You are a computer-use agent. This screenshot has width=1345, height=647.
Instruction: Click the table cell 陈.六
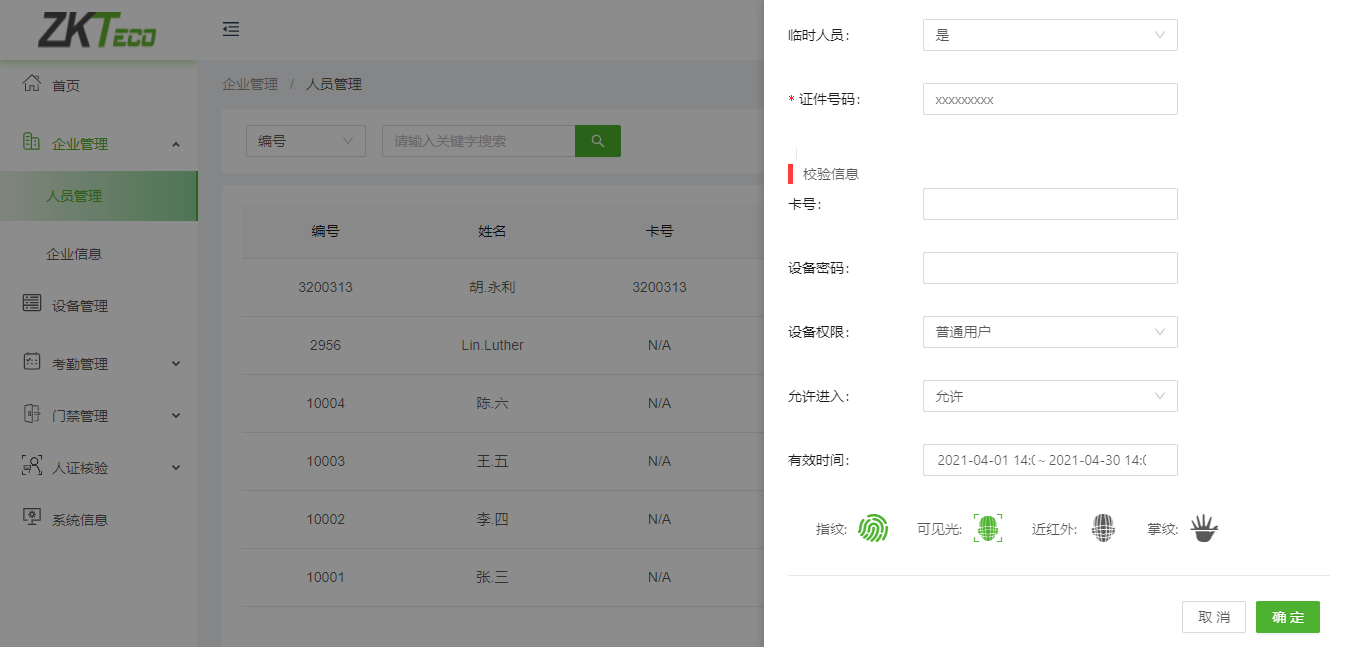(492, 403)
